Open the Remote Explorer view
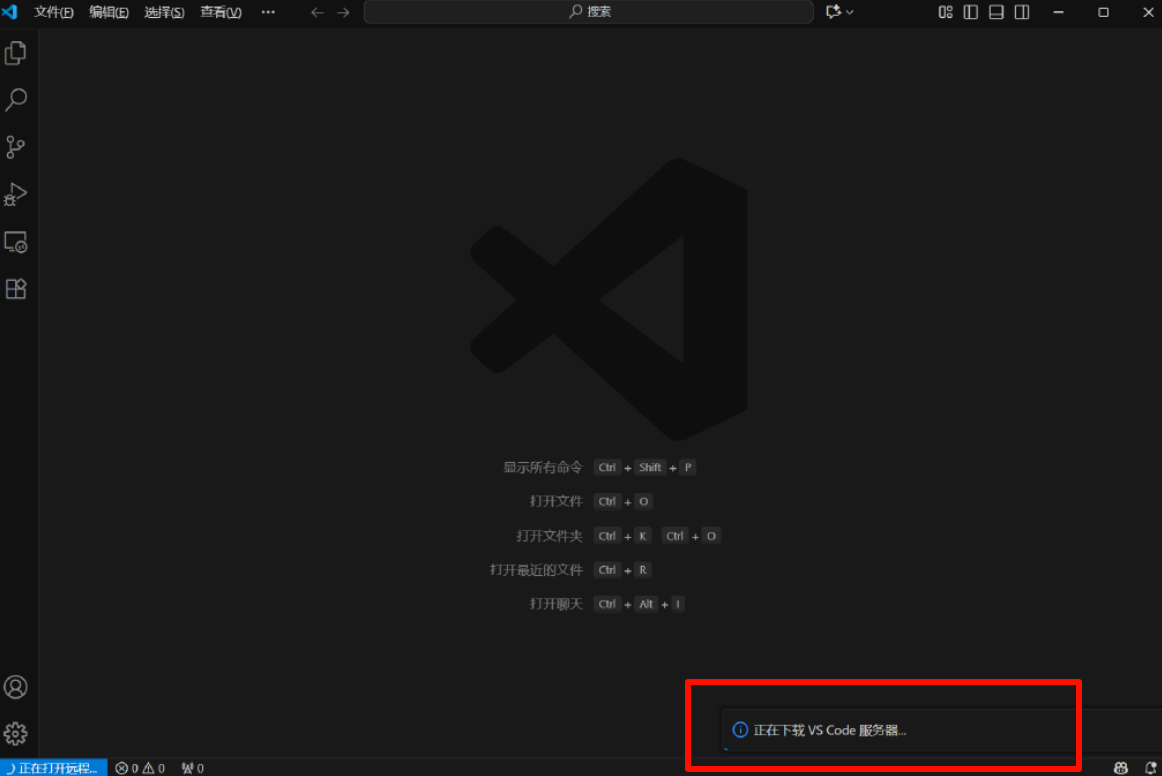The width and height of the screenshot is (1162, 776). (x=16, y=242)
